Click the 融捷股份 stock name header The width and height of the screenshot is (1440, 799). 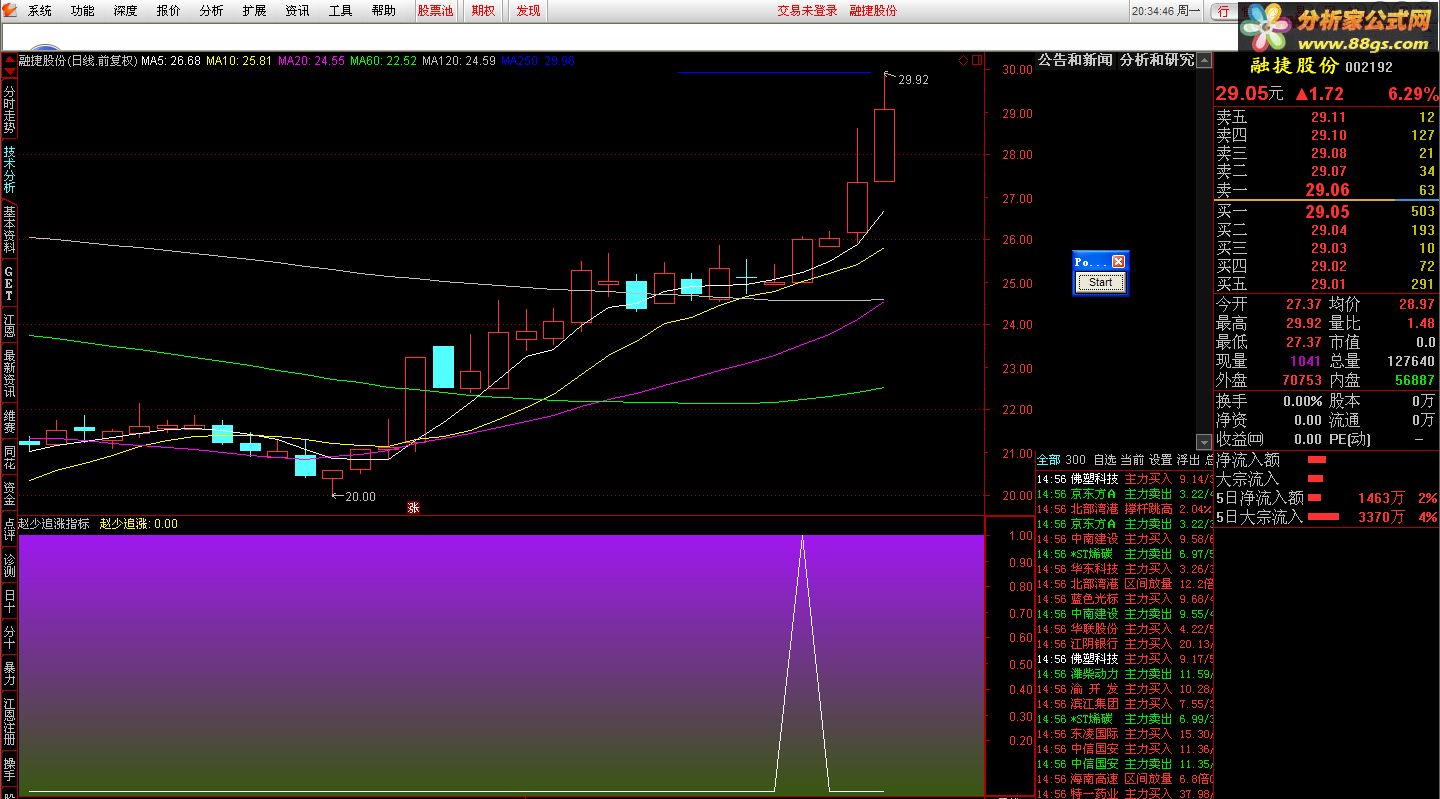(x=1295, y=66)
